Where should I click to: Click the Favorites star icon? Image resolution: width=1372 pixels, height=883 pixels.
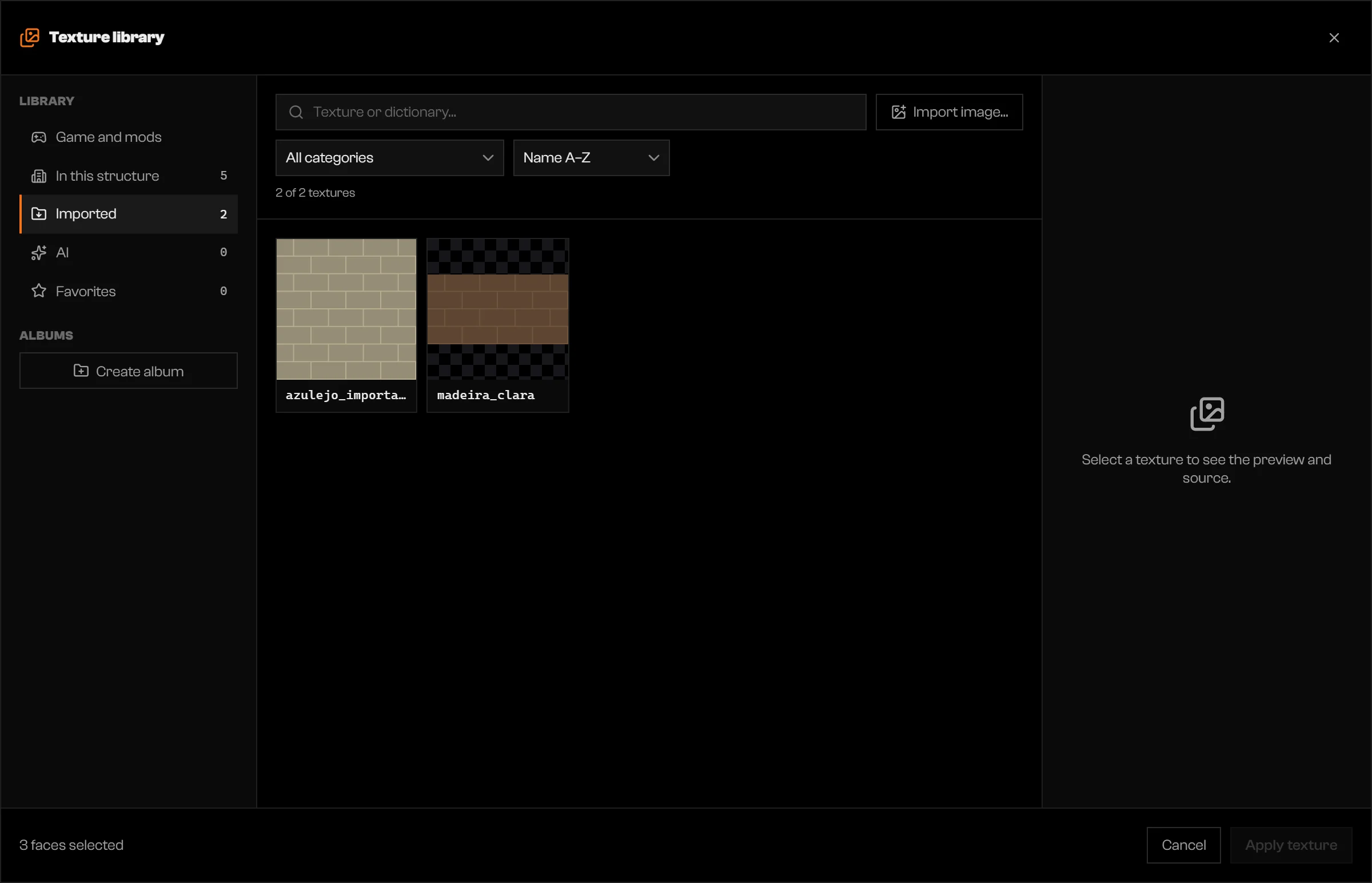click(x=38, y=291)
